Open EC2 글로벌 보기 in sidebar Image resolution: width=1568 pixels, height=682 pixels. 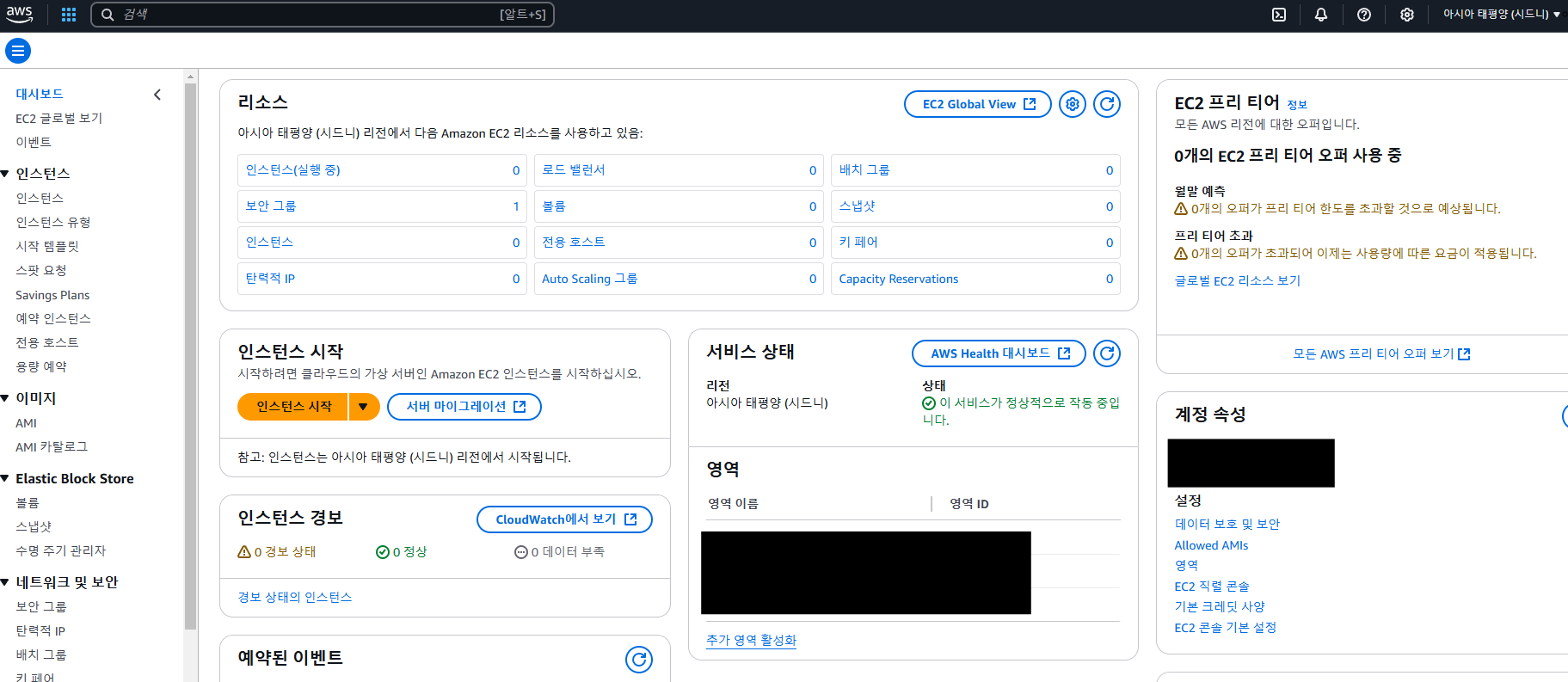[58, 118]
